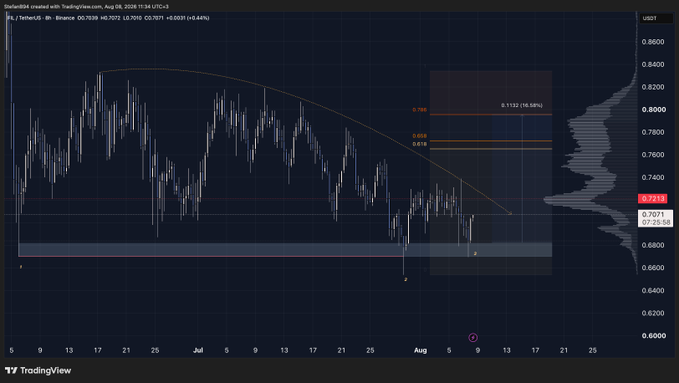Click the 0.7800 price axis label

[x=653, y=132]
